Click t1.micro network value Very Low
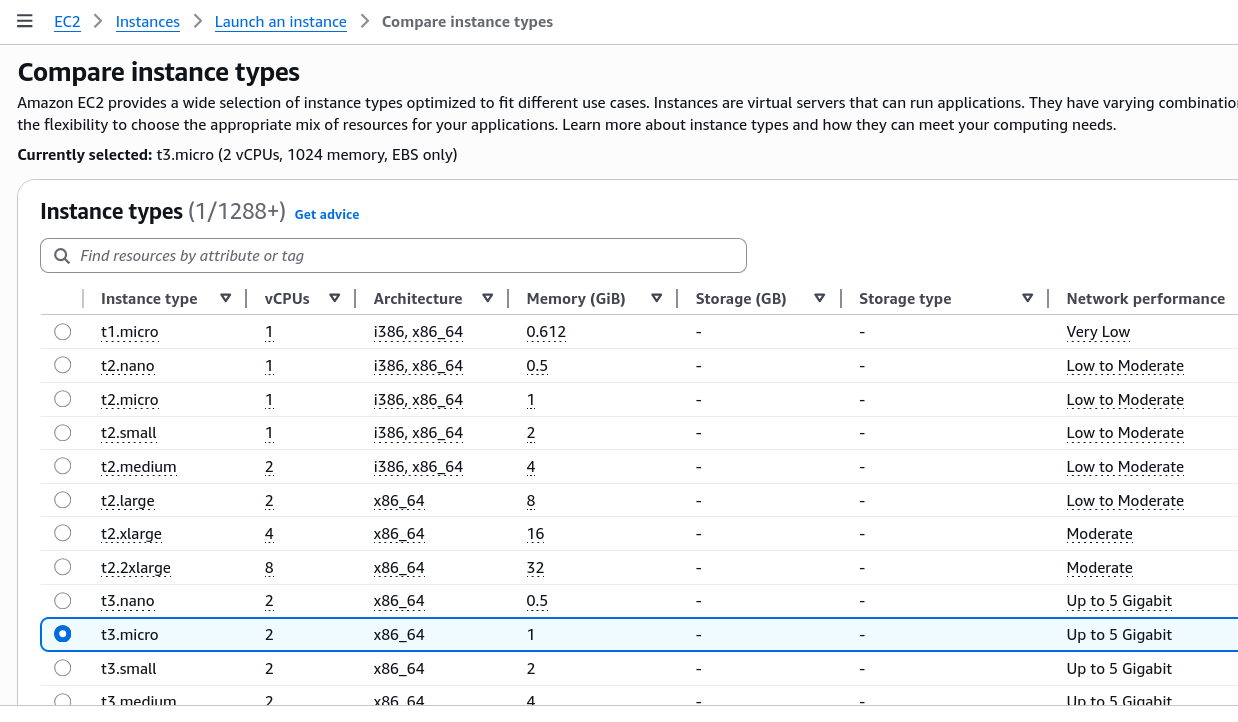 pyautogui.click(x=1098, y=332)
